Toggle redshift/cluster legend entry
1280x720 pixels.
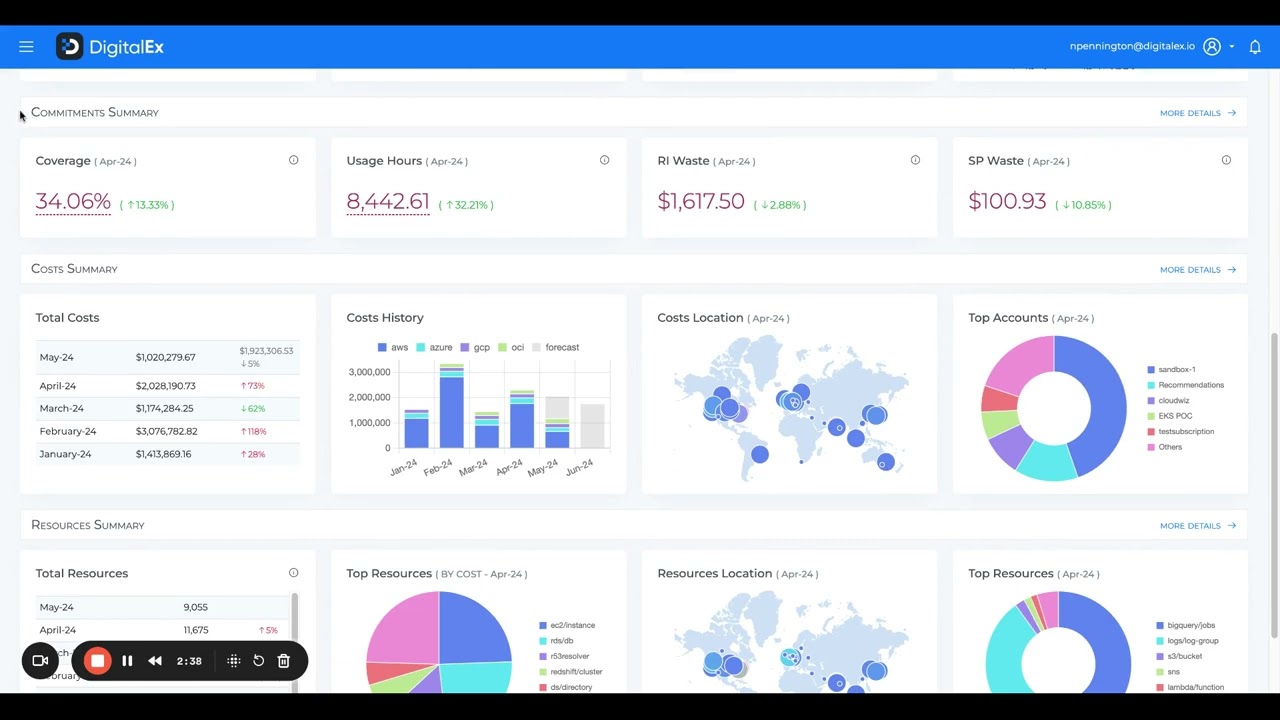coord(571,672)
